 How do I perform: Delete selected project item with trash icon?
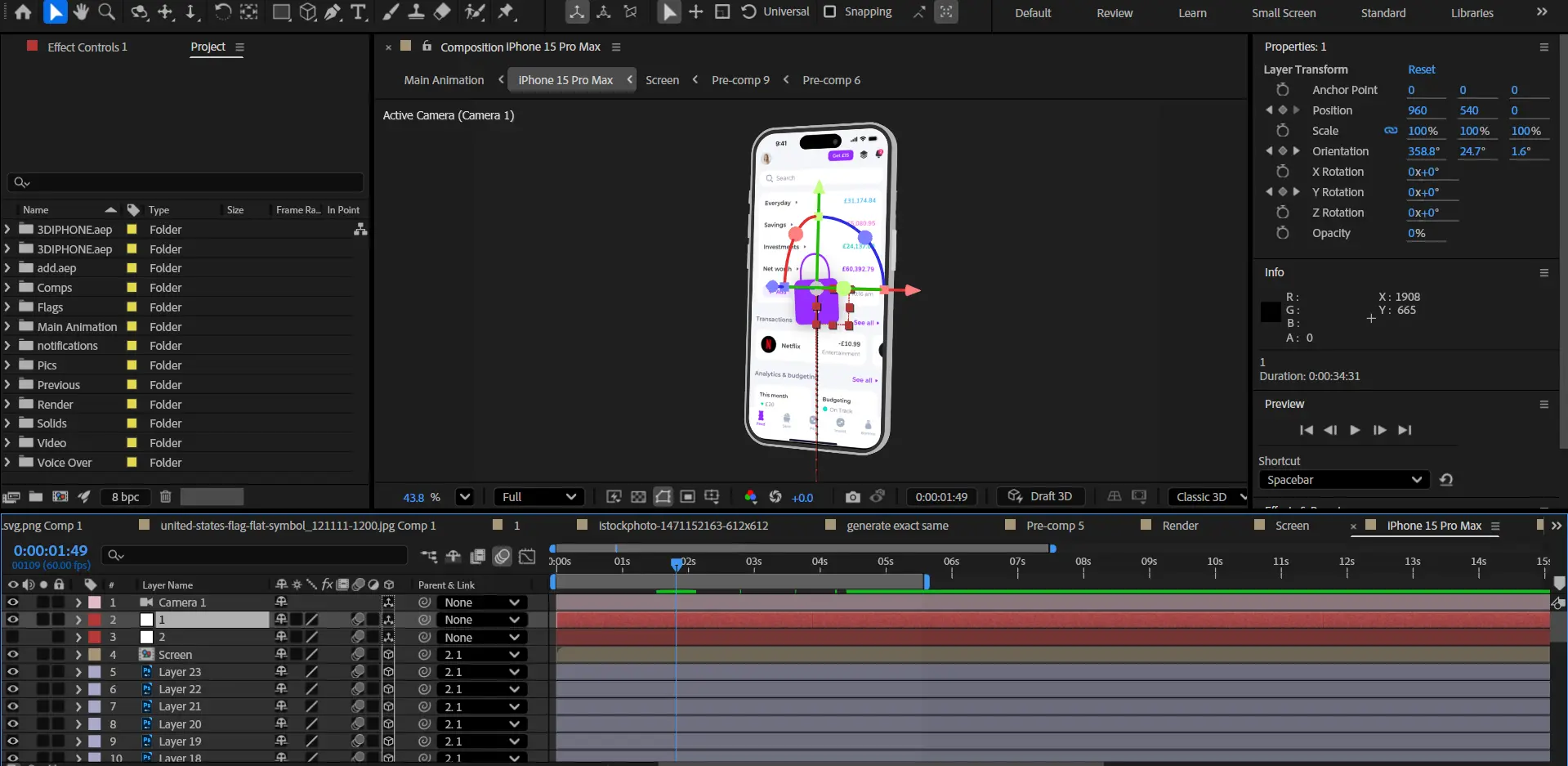pyautogui.click(x=165, y=497)
